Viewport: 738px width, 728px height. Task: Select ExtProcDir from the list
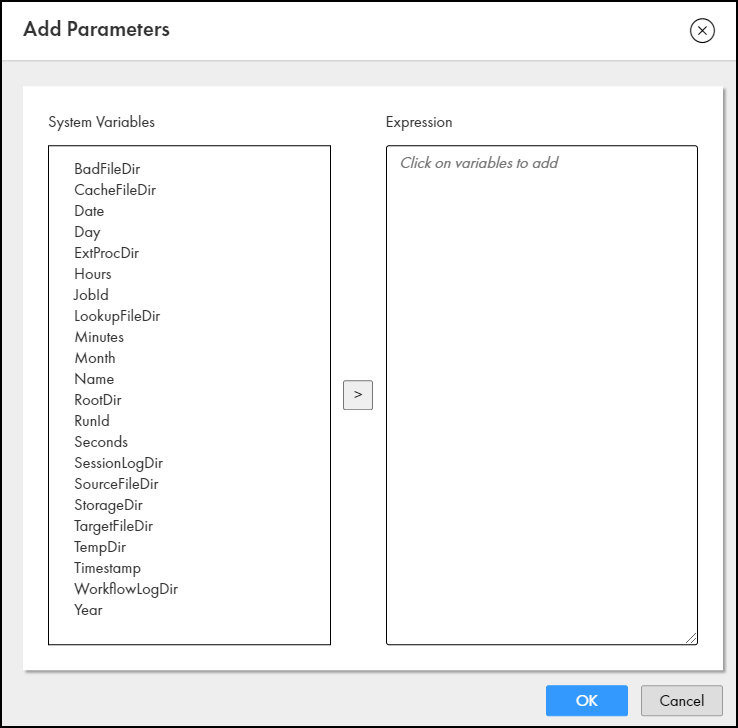coord(106,253)
